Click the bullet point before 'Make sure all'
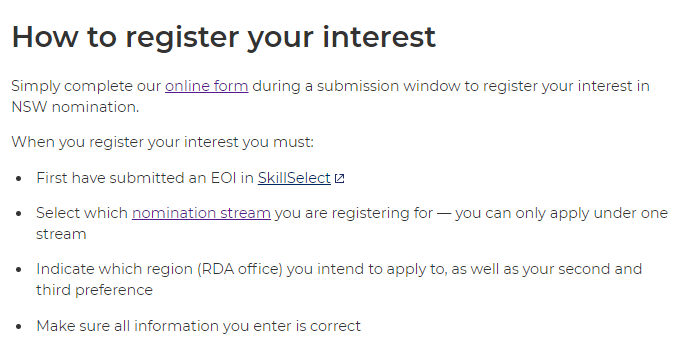The width and height of the screenshot is (674, 361). click(x=18, y=327)
